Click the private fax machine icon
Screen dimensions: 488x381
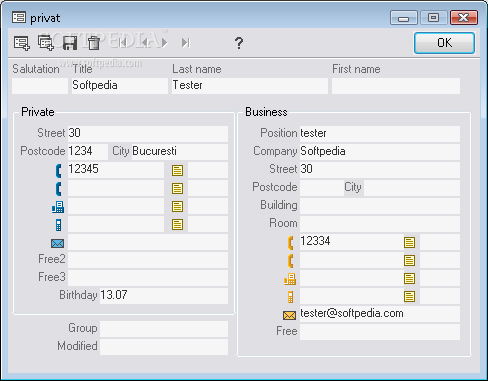pos(58,207)
